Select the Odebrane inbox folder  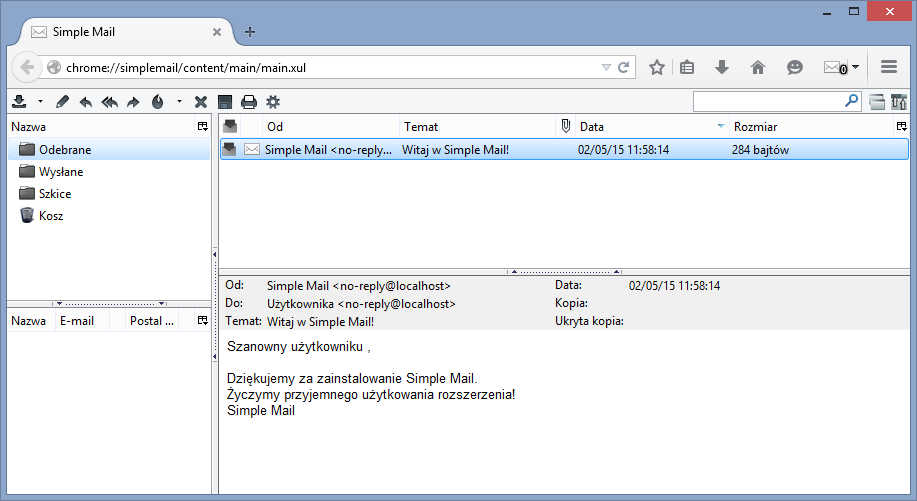(109, 150)
